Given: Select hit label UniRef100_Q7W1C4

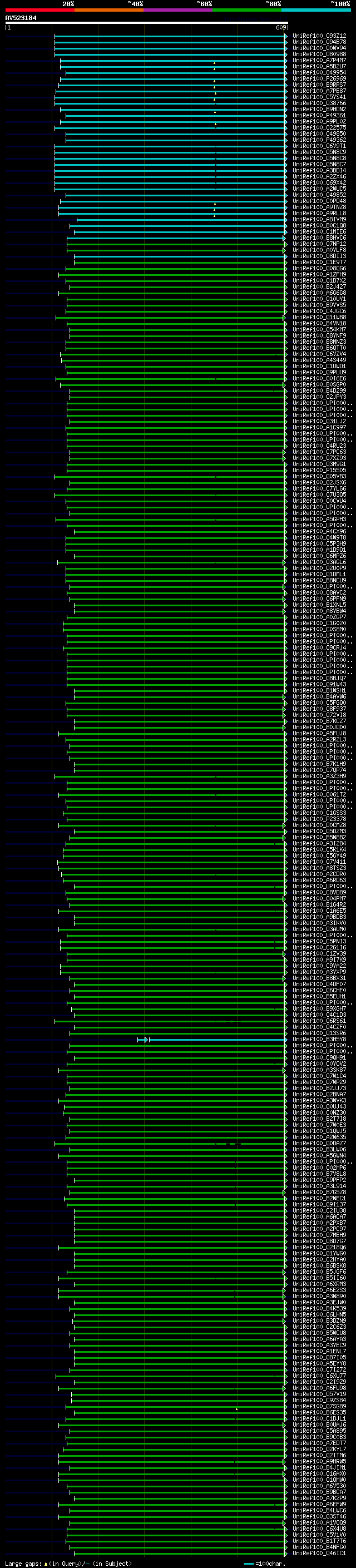Looking at the screenshot, I should coord(319,1076).
